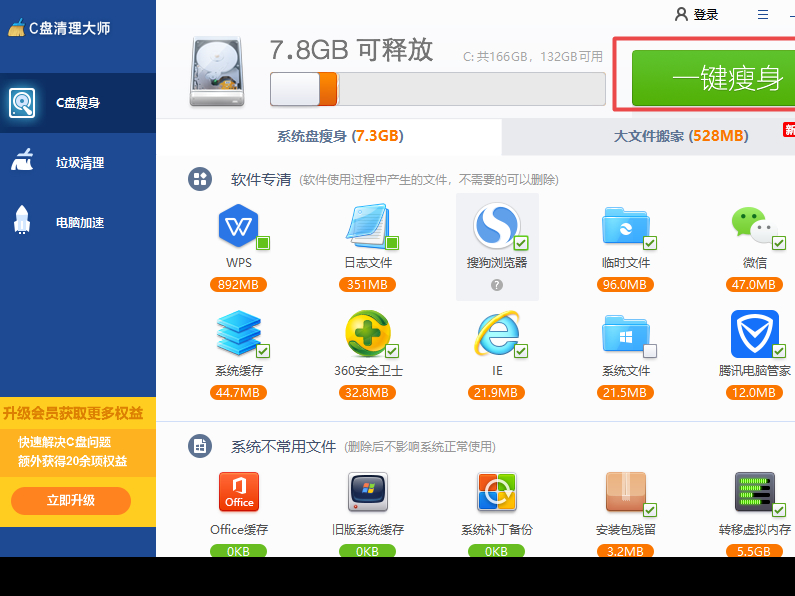Click the 96.0MB badge under 临时文件
Image resolution: width=795 pixels, height=596 pixels.
(x=625, y=285)
